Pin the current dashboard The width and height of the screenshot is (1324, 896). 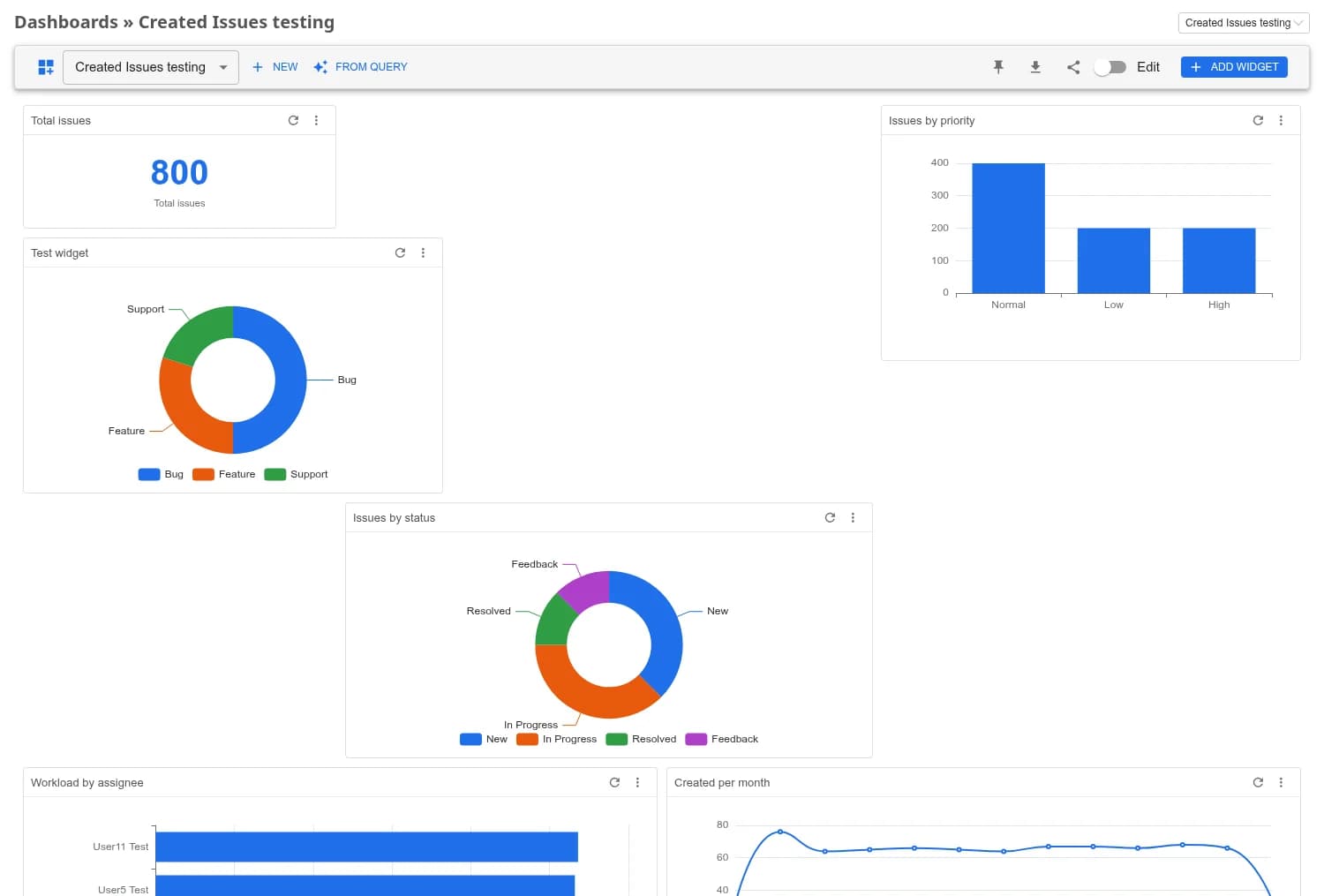(x=998, y=67)
